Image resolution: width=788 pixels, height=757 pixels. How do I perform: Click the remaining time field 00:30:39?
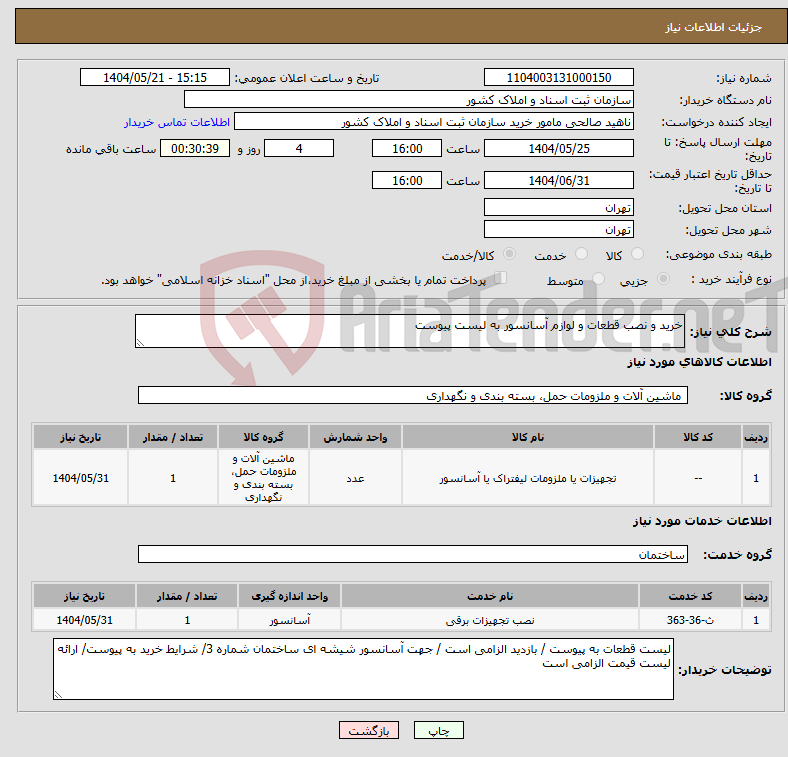coord(195,148)
